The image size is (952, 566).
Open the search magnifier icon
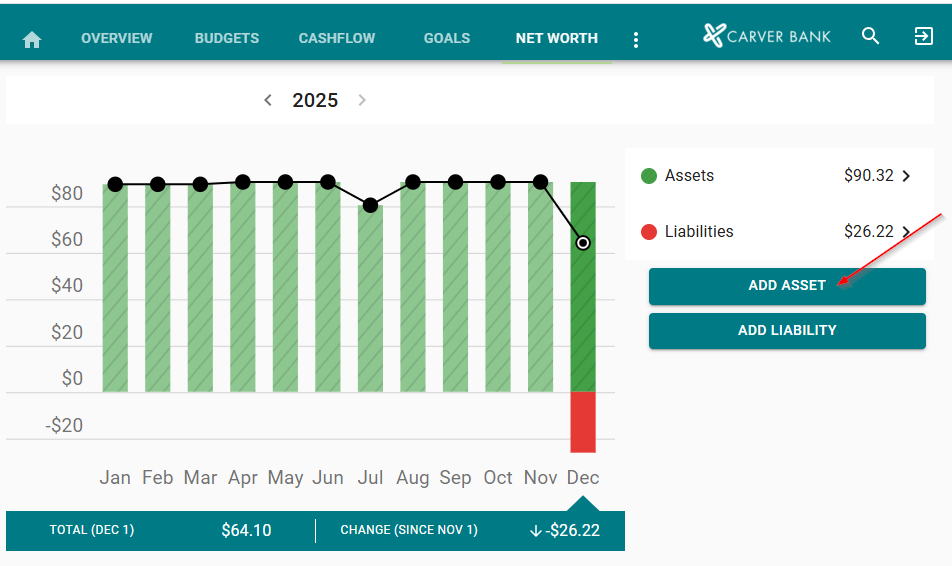(871, 37)
